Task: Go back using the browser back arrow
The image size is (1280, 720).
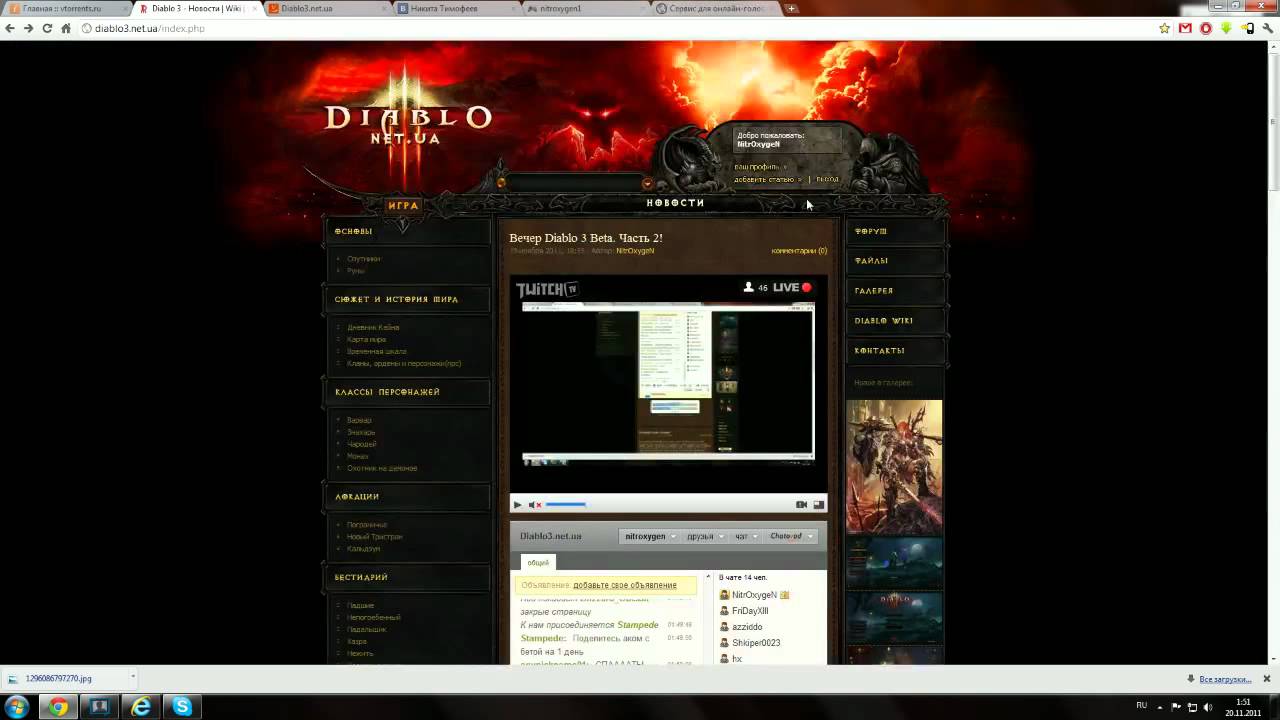Action: pos(10,28)
